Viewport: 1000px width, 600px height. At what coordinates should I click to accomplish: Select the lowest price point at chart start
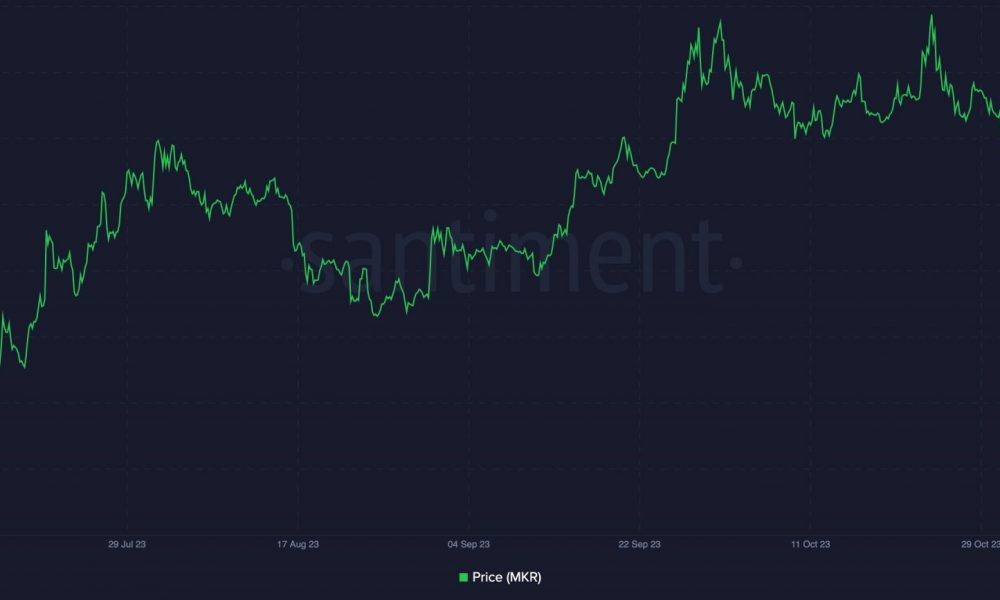pyautogui.click(x=24, y=366)
